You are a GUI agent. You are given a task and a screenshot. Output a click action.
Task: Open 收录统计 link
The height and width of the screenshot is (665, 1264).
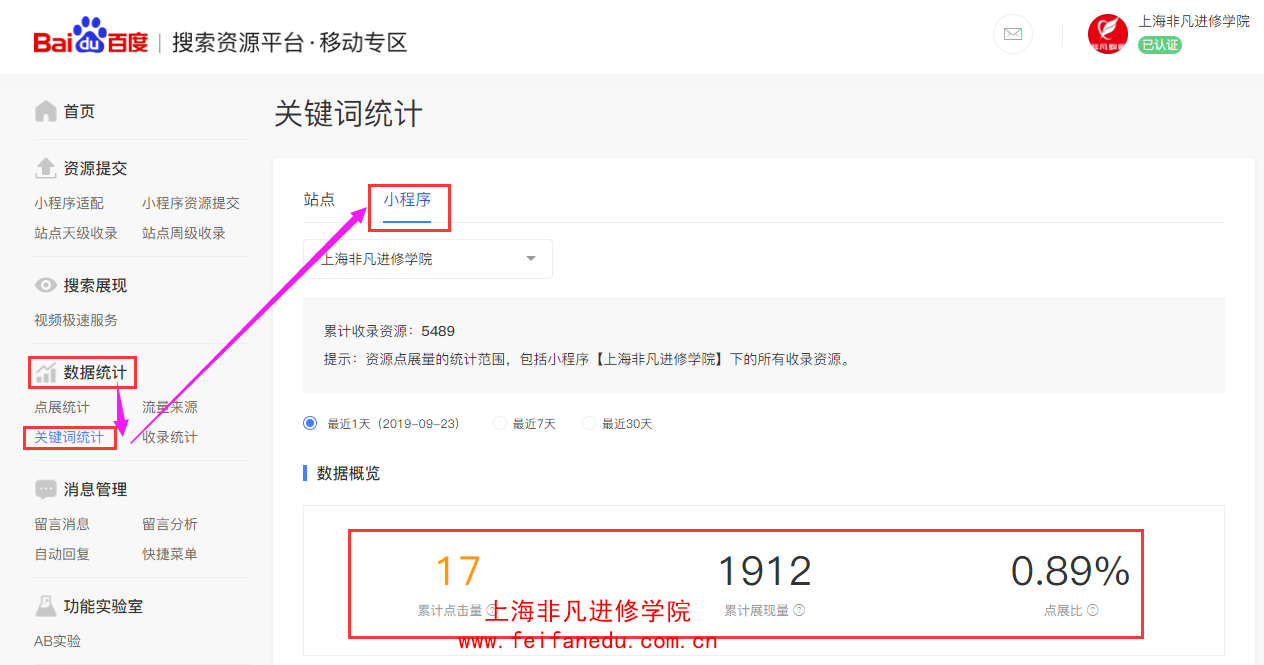[170, 437]
